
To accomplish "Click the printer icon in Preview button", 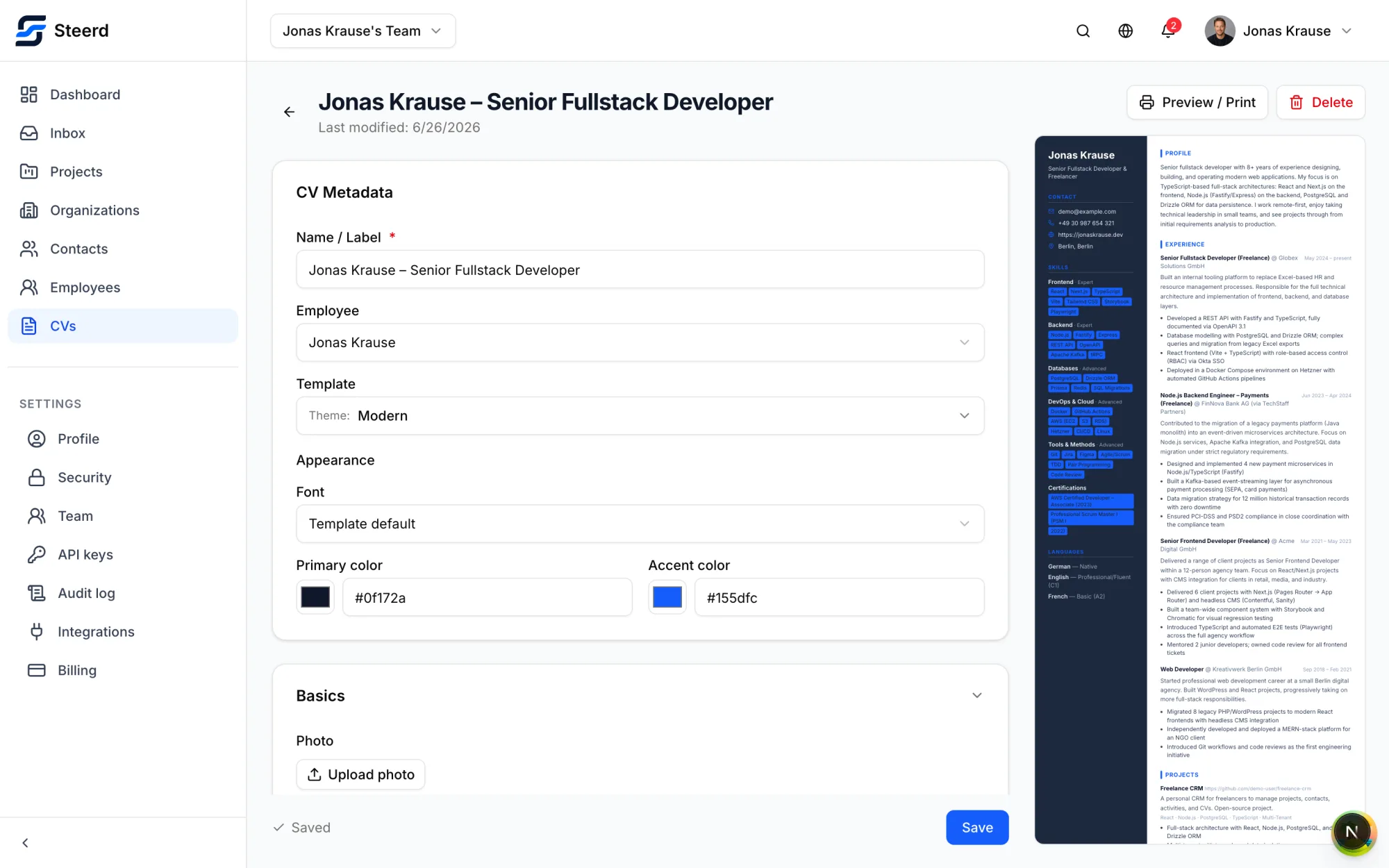I will click(x=1147, y=103).
